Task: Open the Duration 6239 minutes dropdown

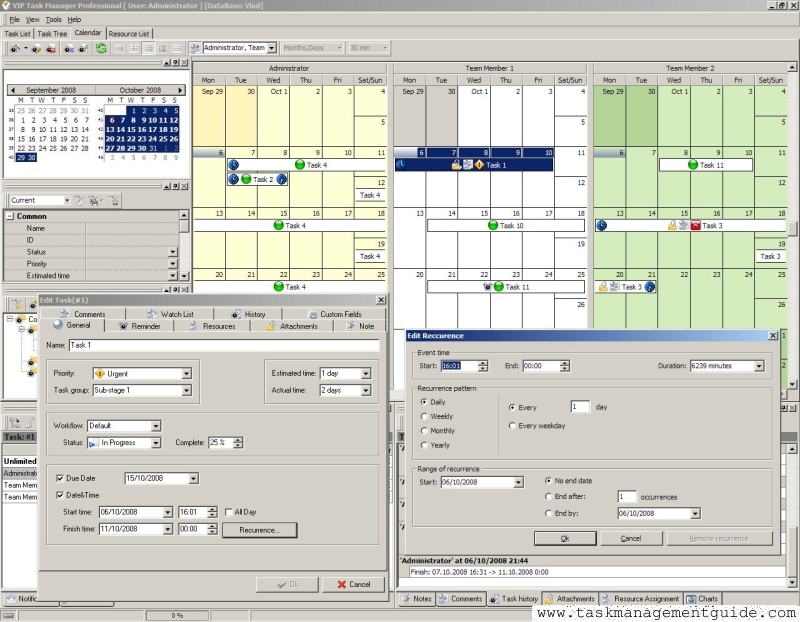Action: pyautogui.click(x=759, y=366)
